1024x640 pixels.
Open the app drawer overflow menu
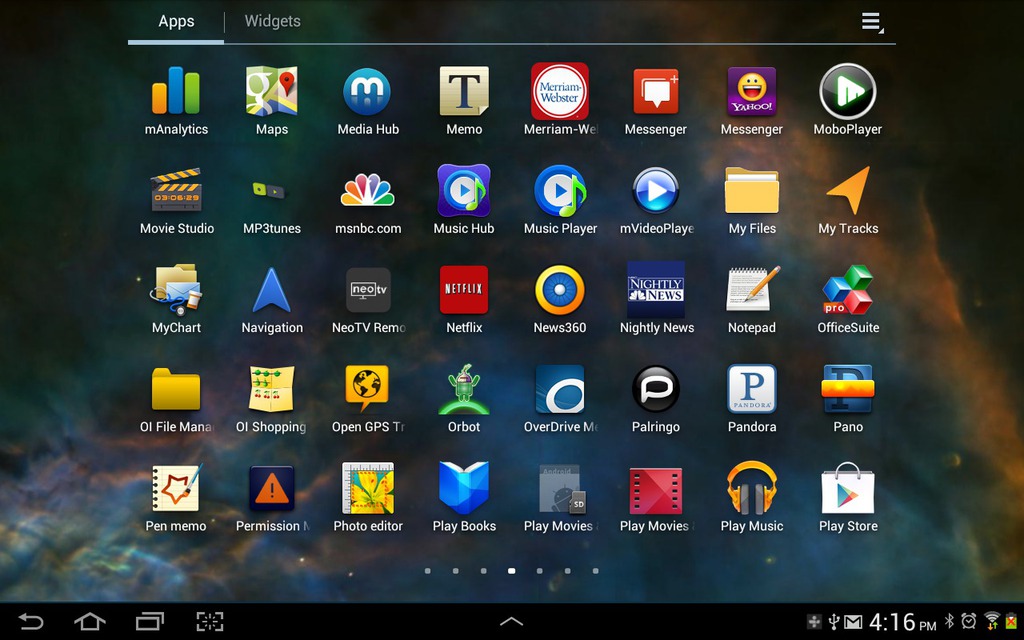click(872, 22)
